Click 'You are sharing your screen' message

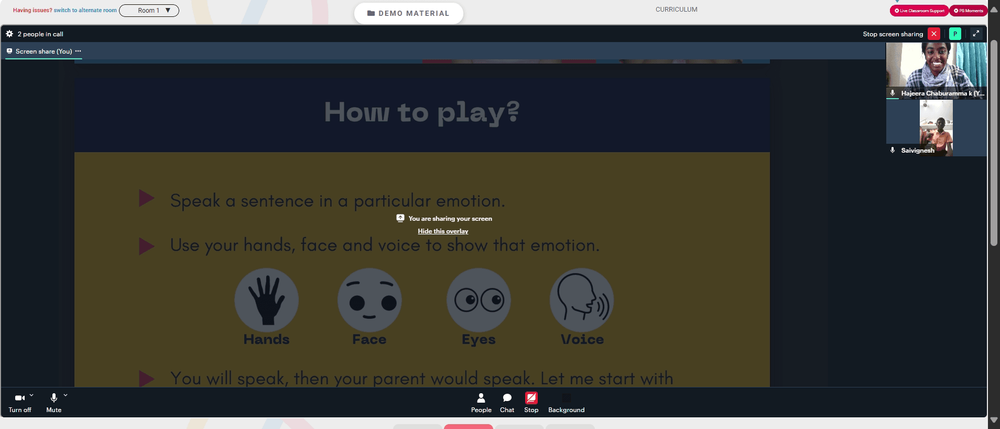450,219
